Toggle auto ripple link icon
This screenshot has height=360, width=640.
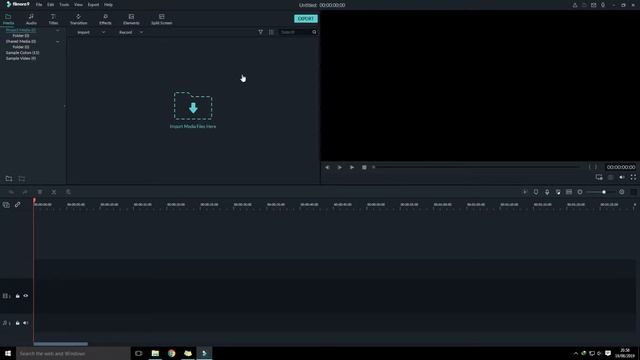(18, 204)
